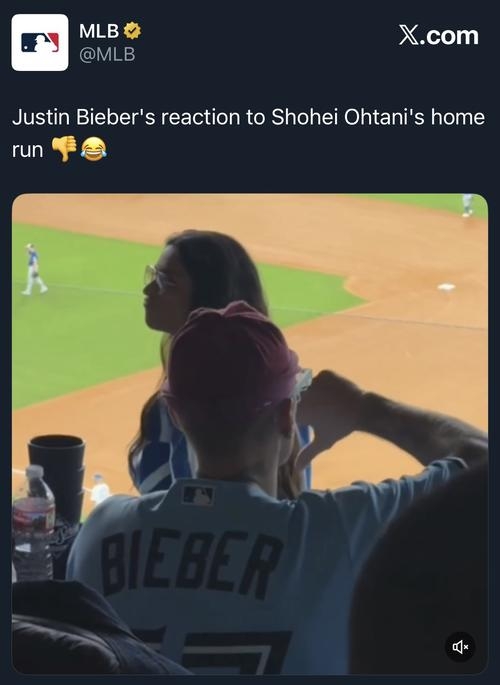Click the white base on the infield

[446, 287]
